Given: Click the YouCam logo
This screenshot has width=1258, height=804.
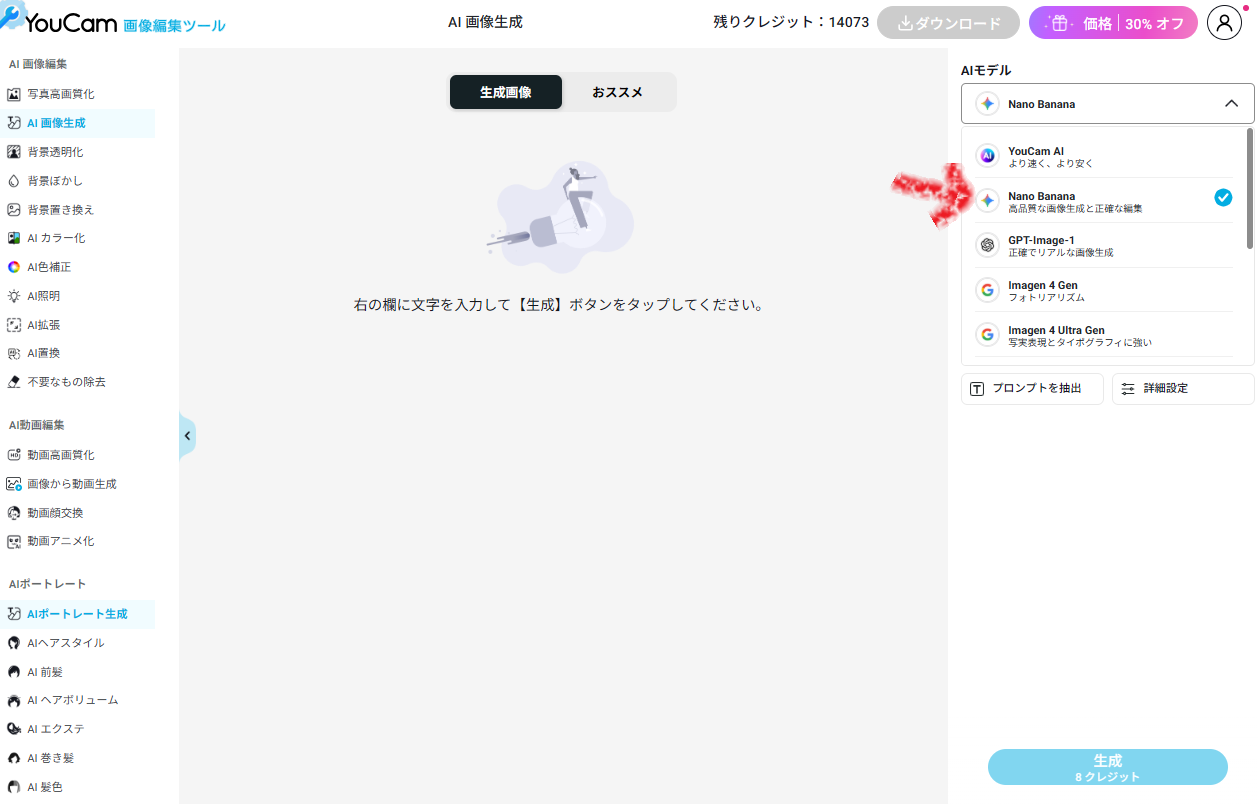Looking at the screenshot, I should (113, 22).
